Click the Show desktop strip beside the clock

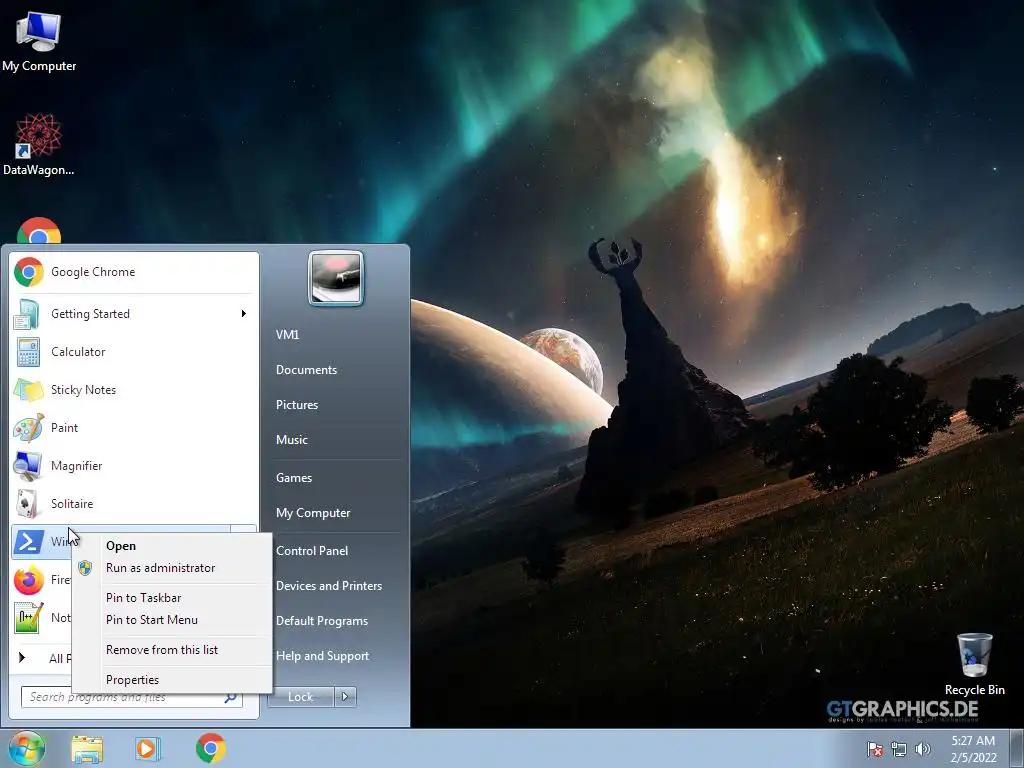[x=1017, y=748]
